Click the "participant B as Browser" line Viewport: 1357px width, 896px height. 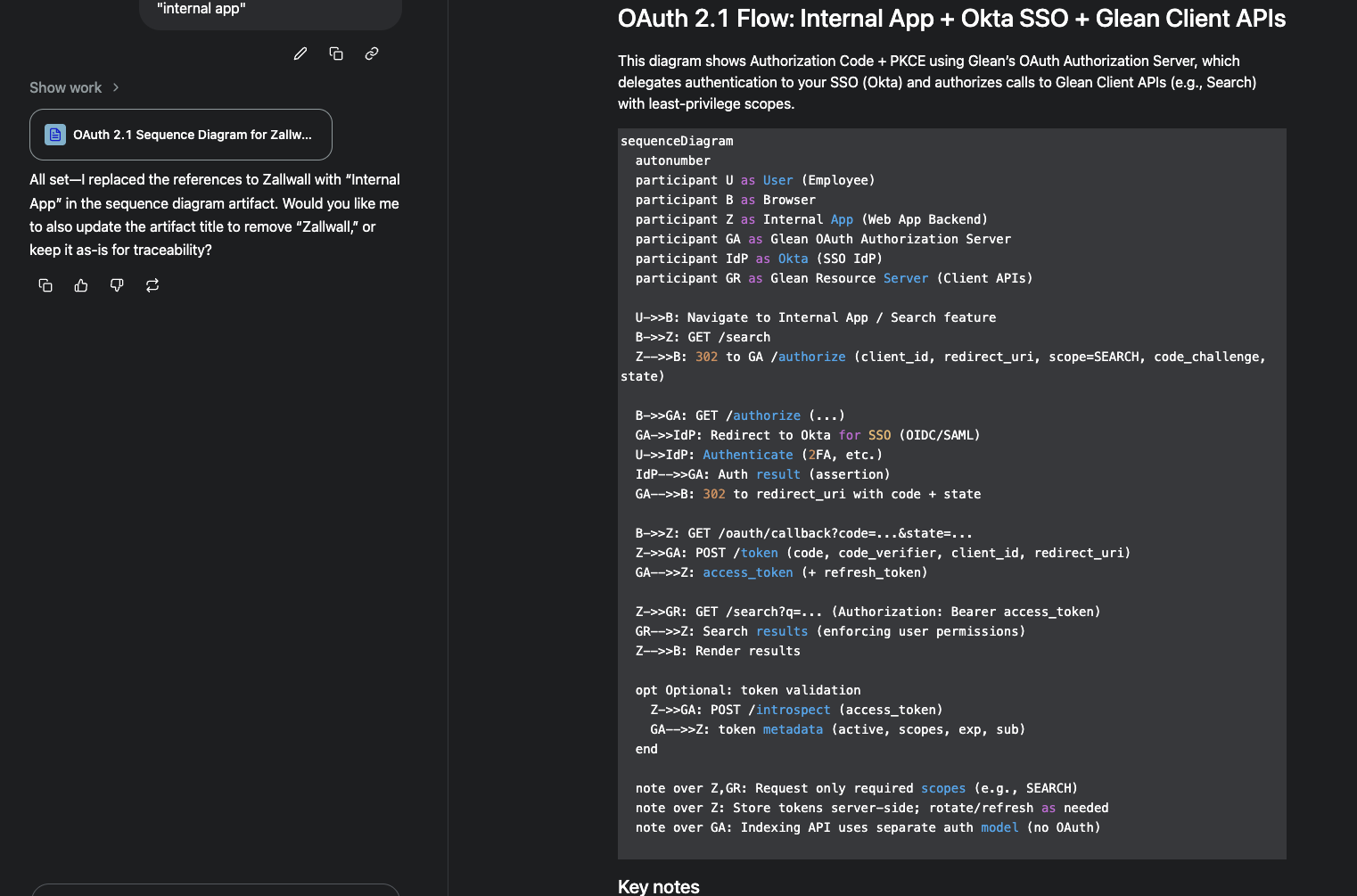click(x=726, y=200)
